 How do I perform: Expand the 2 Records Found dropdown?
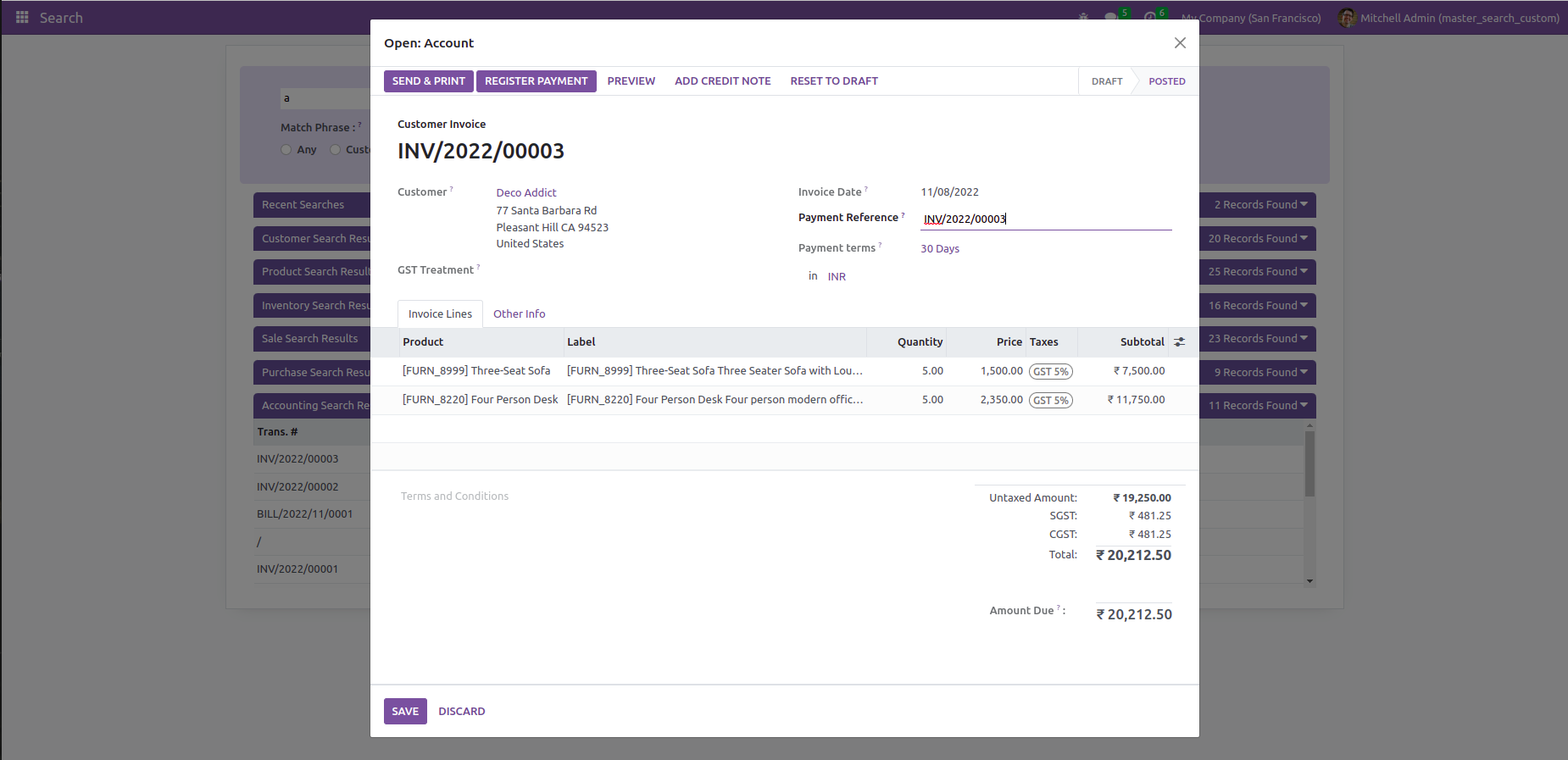(x=1258, y=205)
